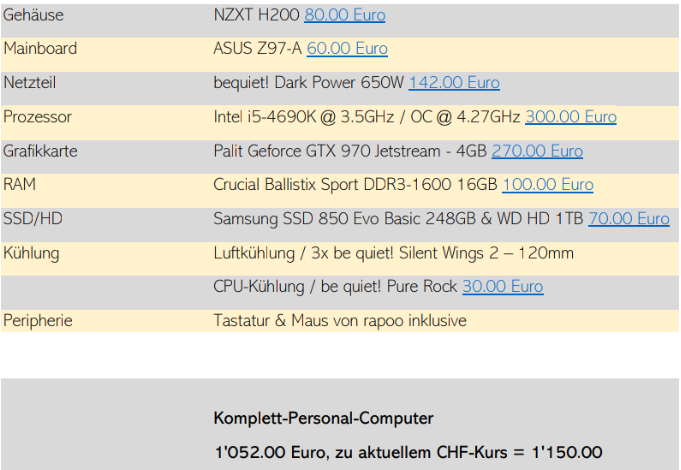Select the SSD/HD row label
Viewport: 681px width, 470px height.
pyautogui.click(x=33, y=218)
